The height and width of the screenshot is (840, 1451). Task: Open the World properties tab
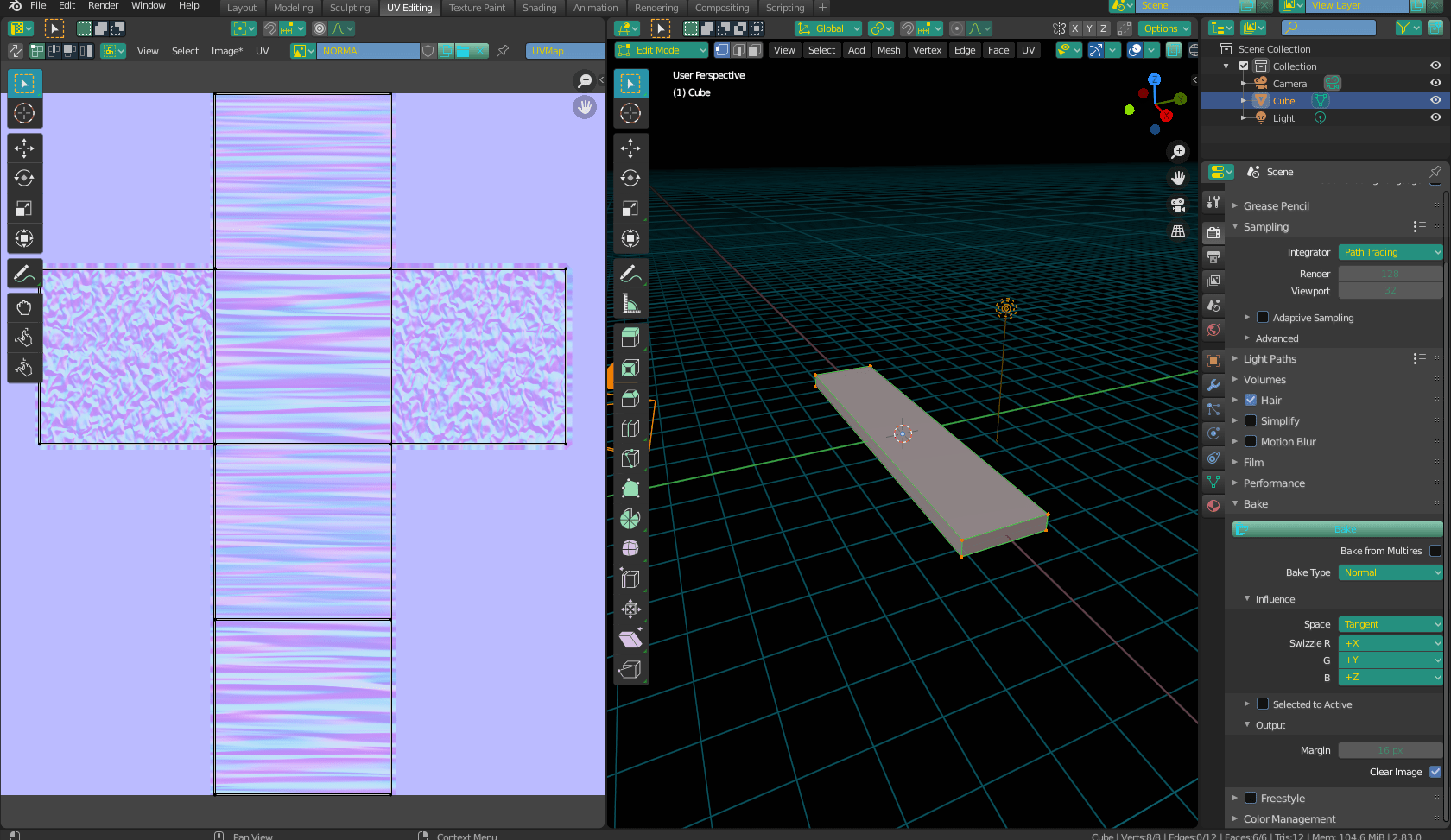tap(1213, 330)
